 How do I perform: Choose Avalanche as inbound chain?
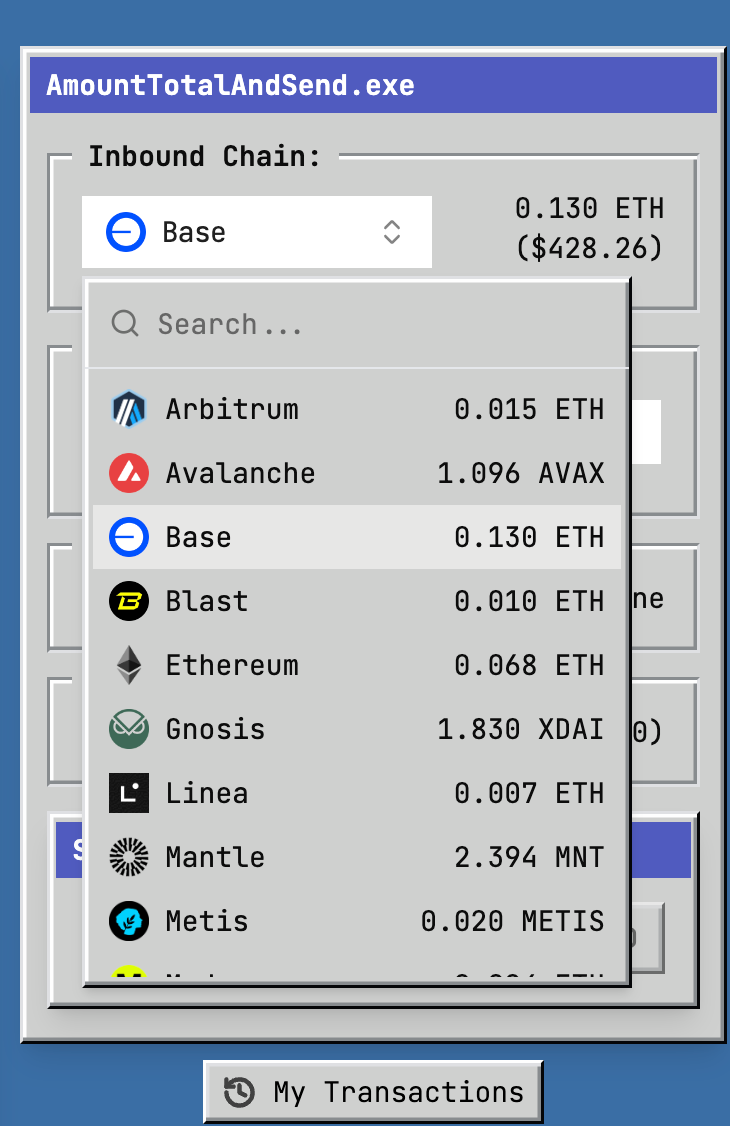point(357,473)
